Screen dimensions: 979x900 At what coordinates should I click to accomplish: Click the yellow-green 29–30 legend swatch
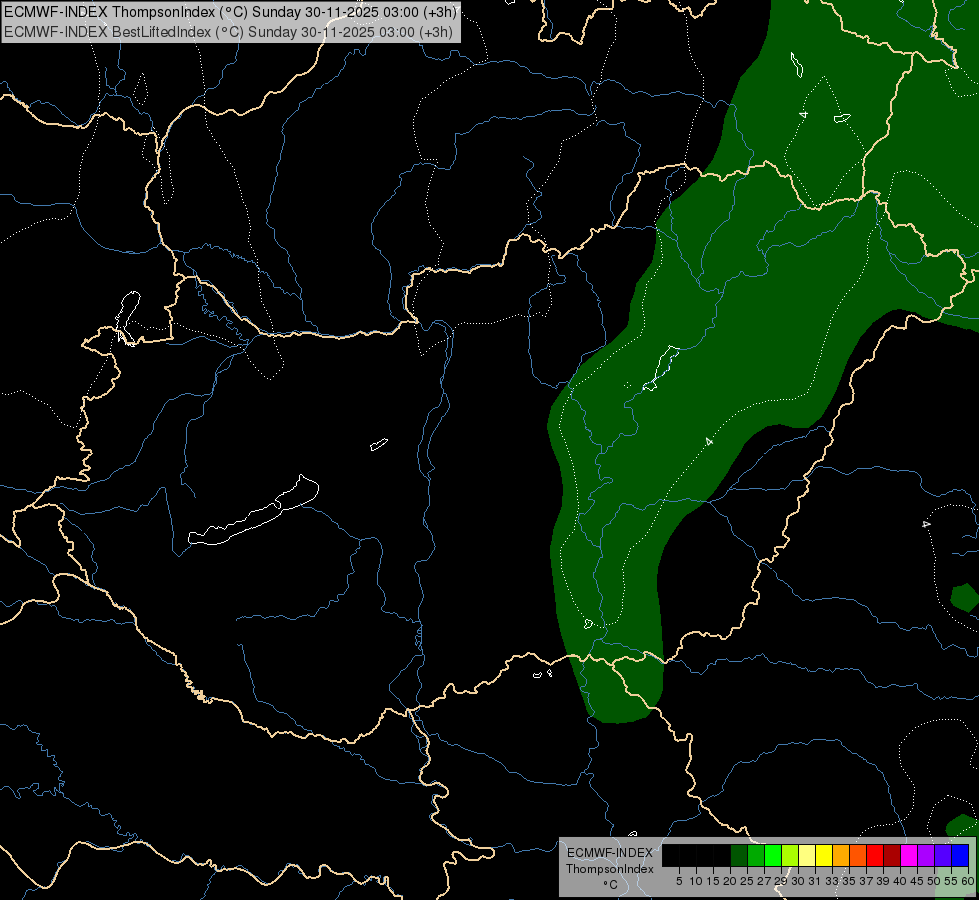(x=790, y=855)
